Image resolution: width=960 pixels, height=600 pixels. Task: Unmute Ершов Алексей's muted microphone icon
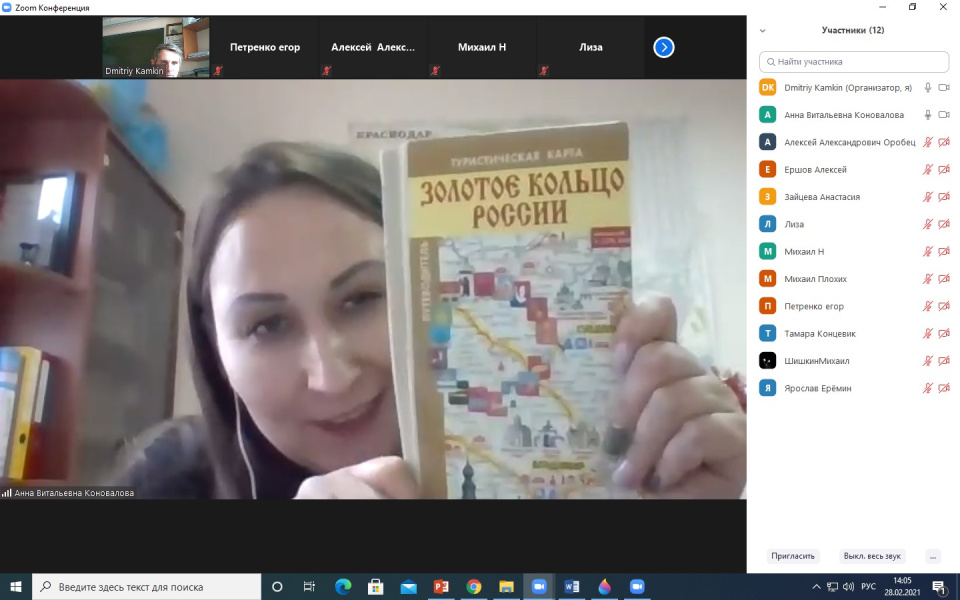pos(928,170)
